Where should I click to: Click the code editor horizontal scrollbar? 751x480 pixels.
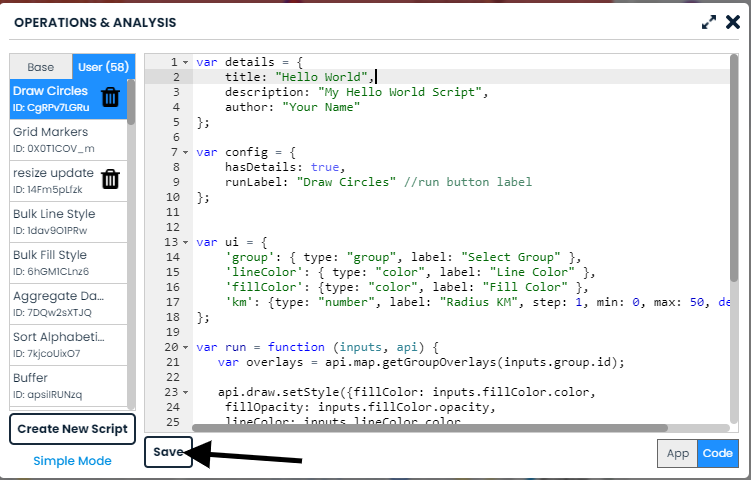point(400,427)
